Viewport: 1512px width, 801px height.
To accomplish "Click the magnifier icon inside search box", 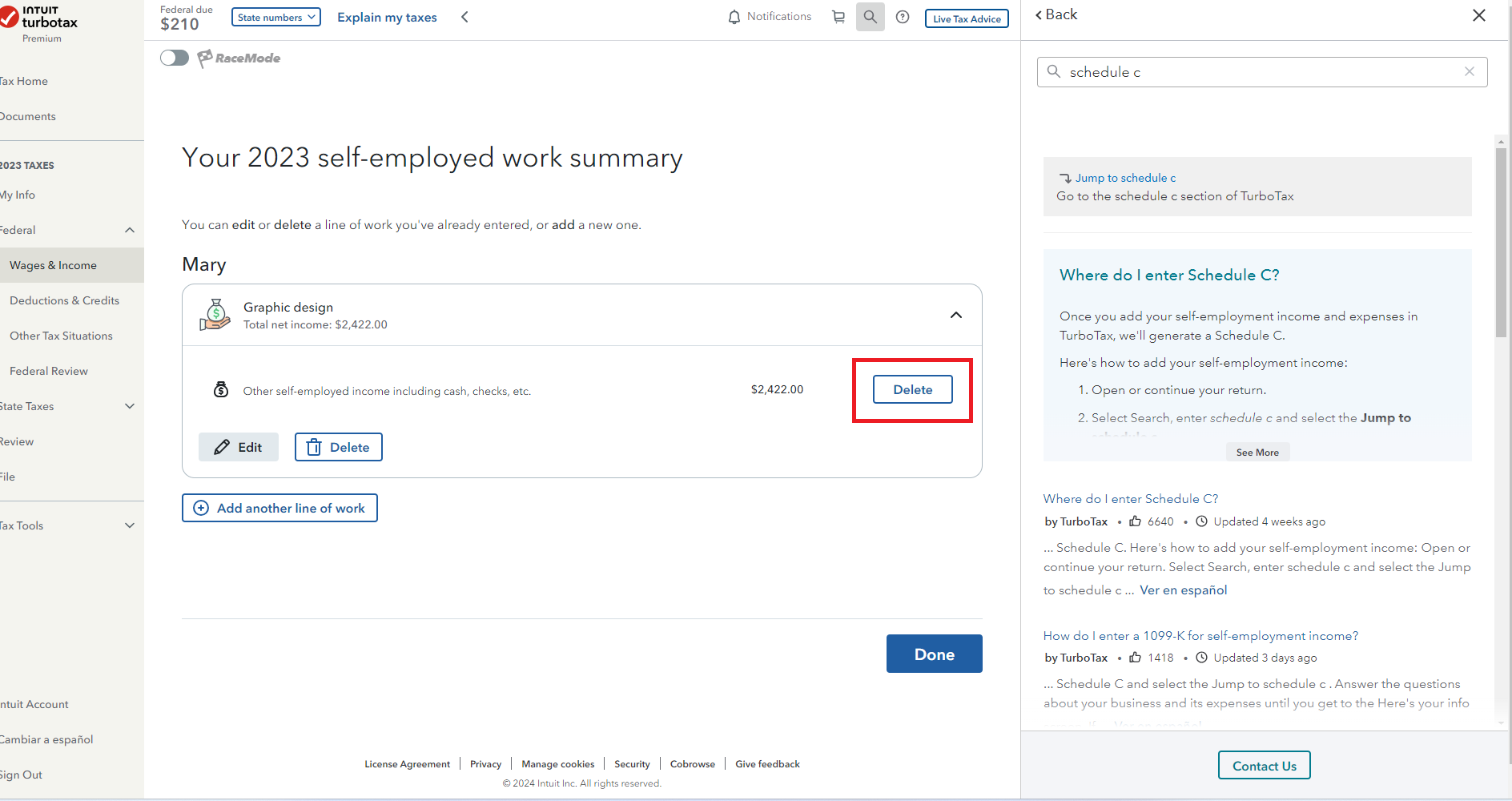I will tap(1054, 71).
